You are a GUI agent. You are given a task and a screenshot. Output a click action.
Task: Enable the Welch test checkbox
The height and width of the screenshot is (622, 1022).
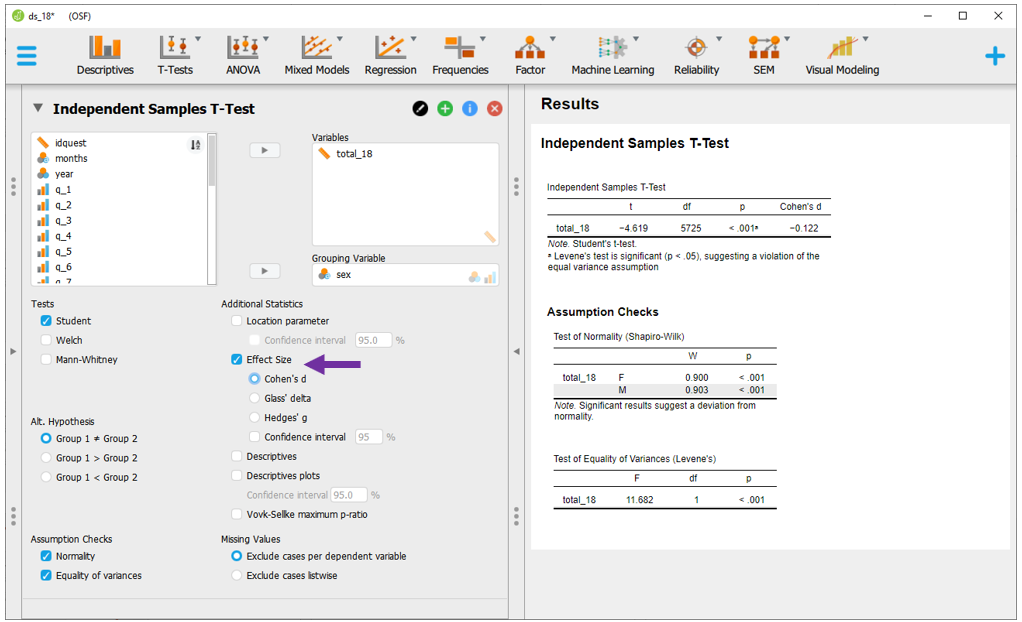point(46,340)
